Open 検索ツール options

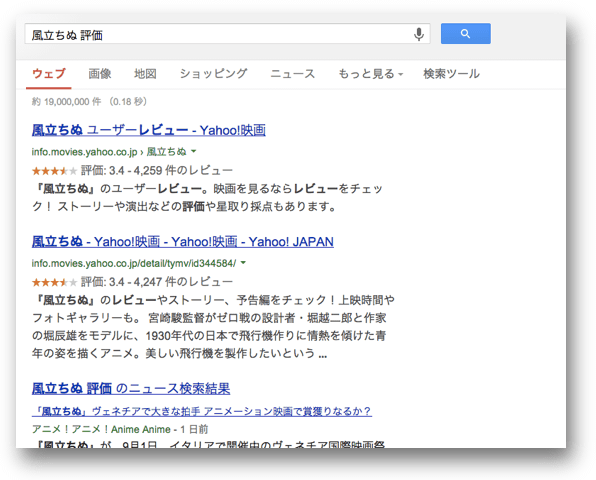click(x=452, y=74)
